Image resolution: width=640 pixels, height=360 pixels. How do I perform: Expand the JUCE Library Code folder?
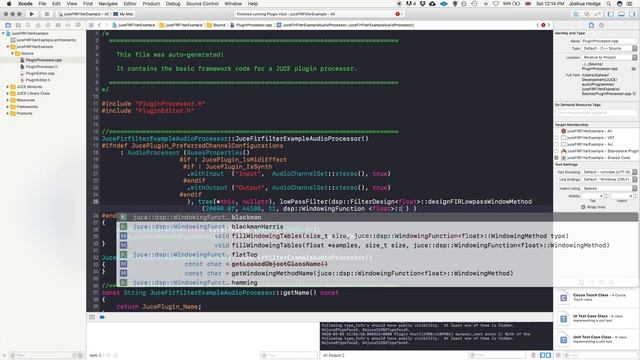pos(8,93)
